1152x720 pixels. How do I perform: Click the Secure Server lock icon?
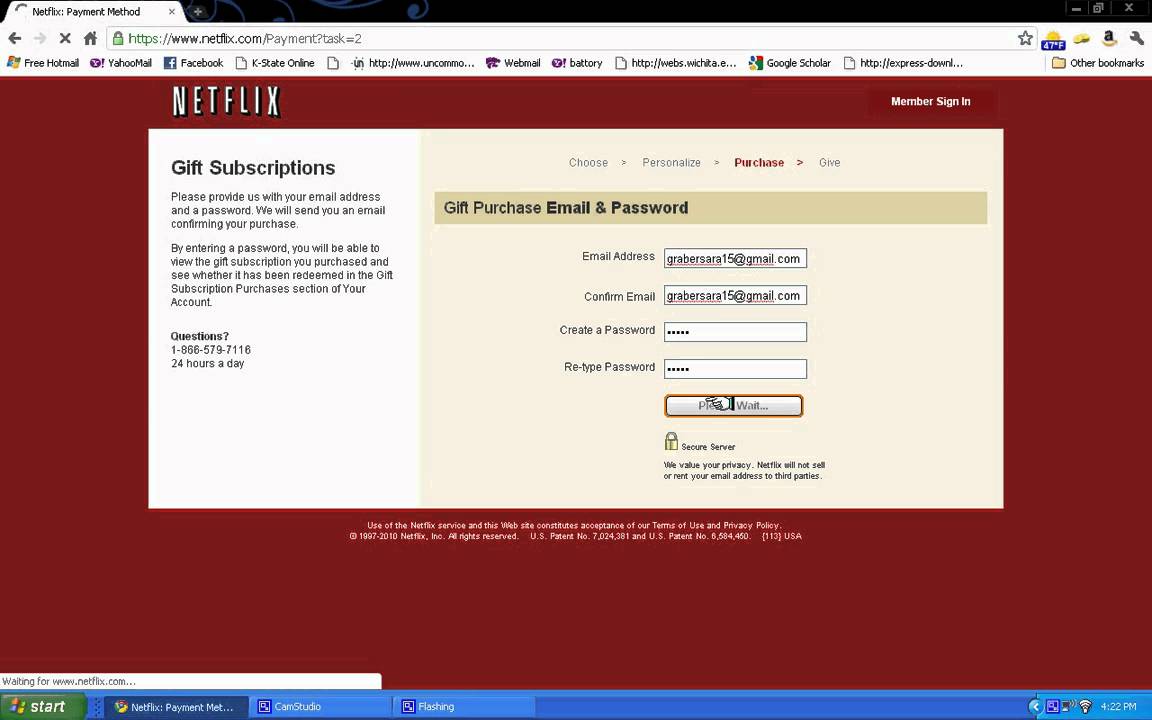coord(672,441)
